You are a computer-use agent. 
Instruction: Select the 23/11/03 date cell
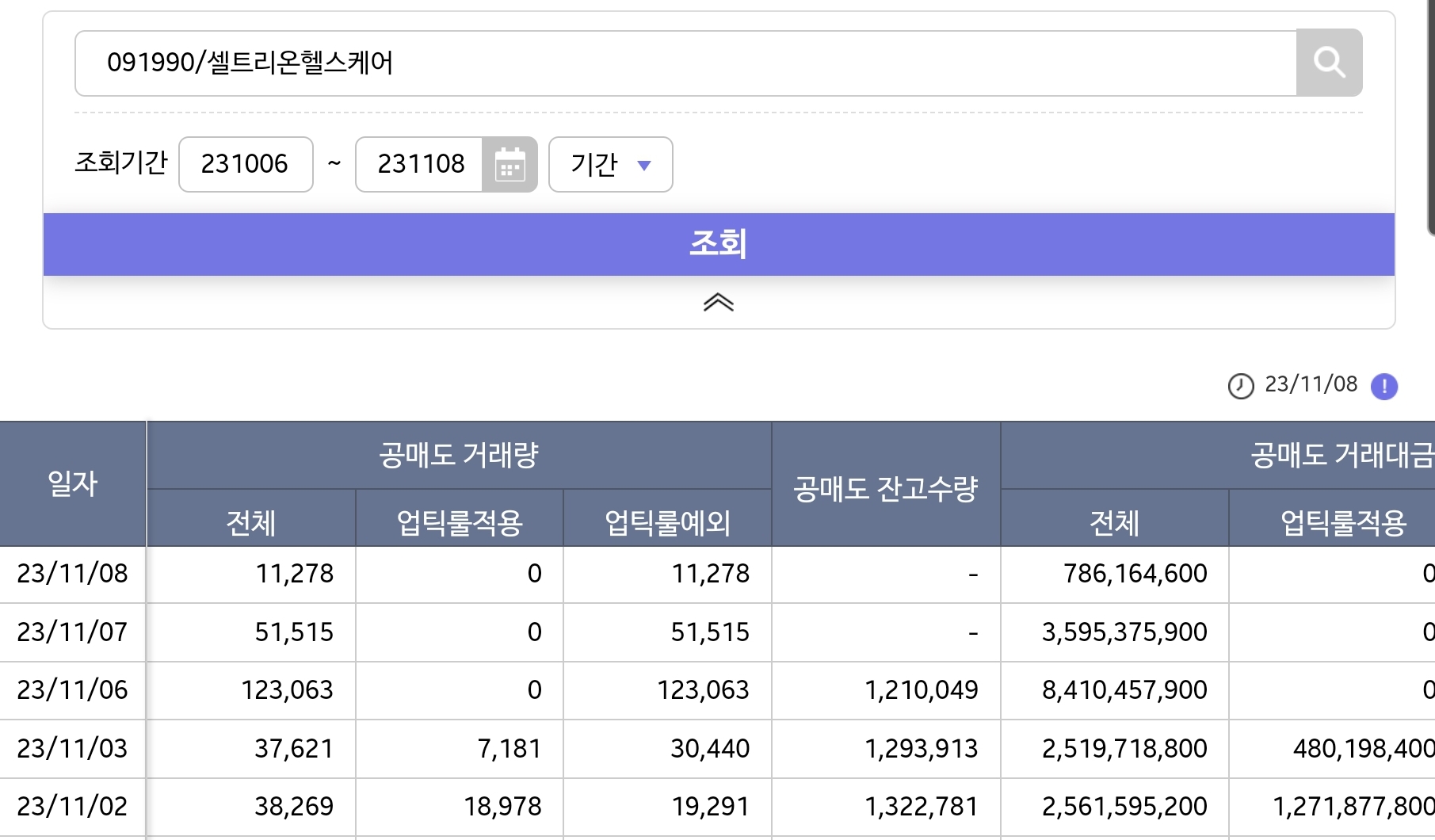tap(72, 749)
